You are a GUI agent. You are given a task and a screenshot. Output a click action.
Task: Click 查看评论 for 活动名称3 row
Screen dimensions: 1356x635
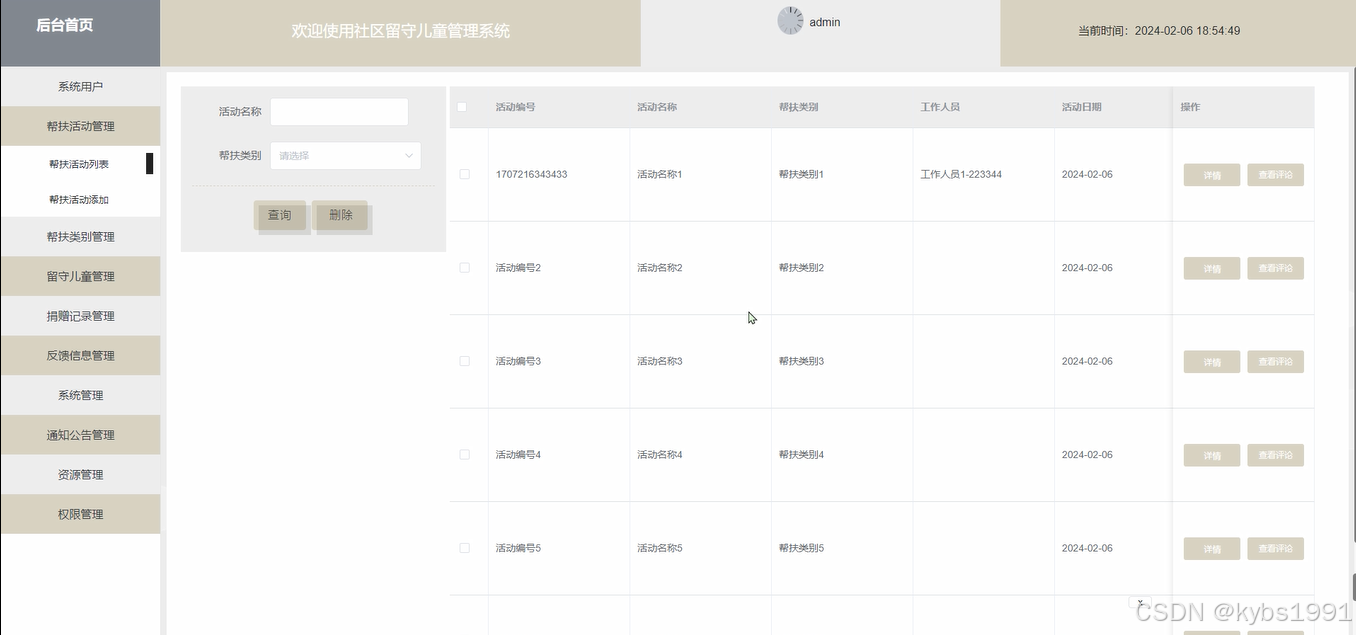(1275, 362)
